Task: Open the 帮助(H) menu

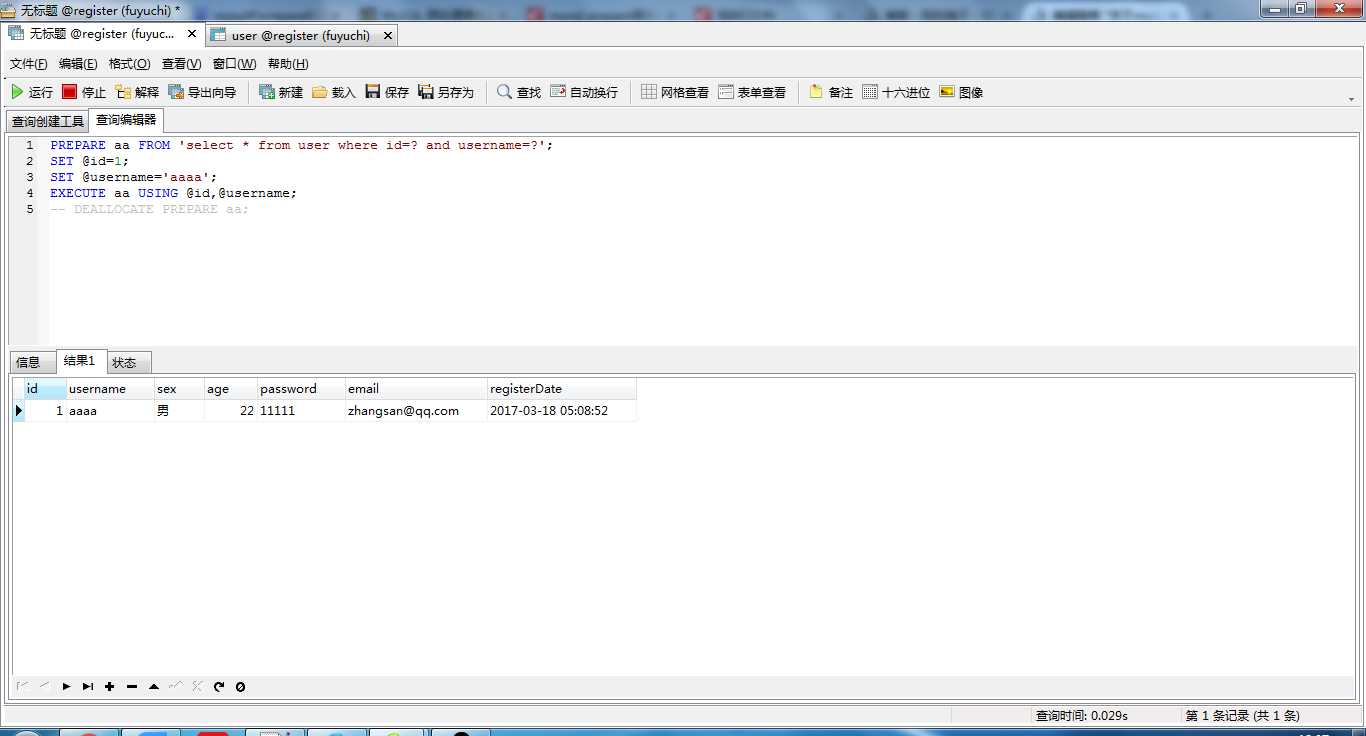Action: pos(288,64)
